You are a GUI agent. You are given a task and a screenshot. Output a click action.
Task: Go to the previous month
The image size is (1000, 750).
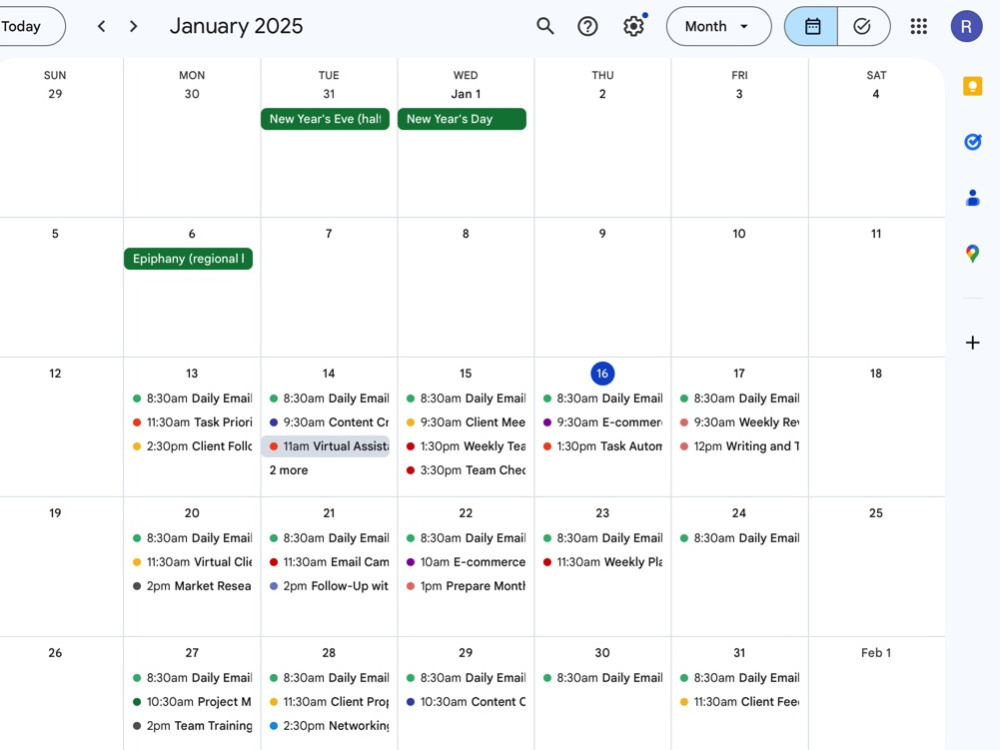pyautogui.click(x=101, y=26)
